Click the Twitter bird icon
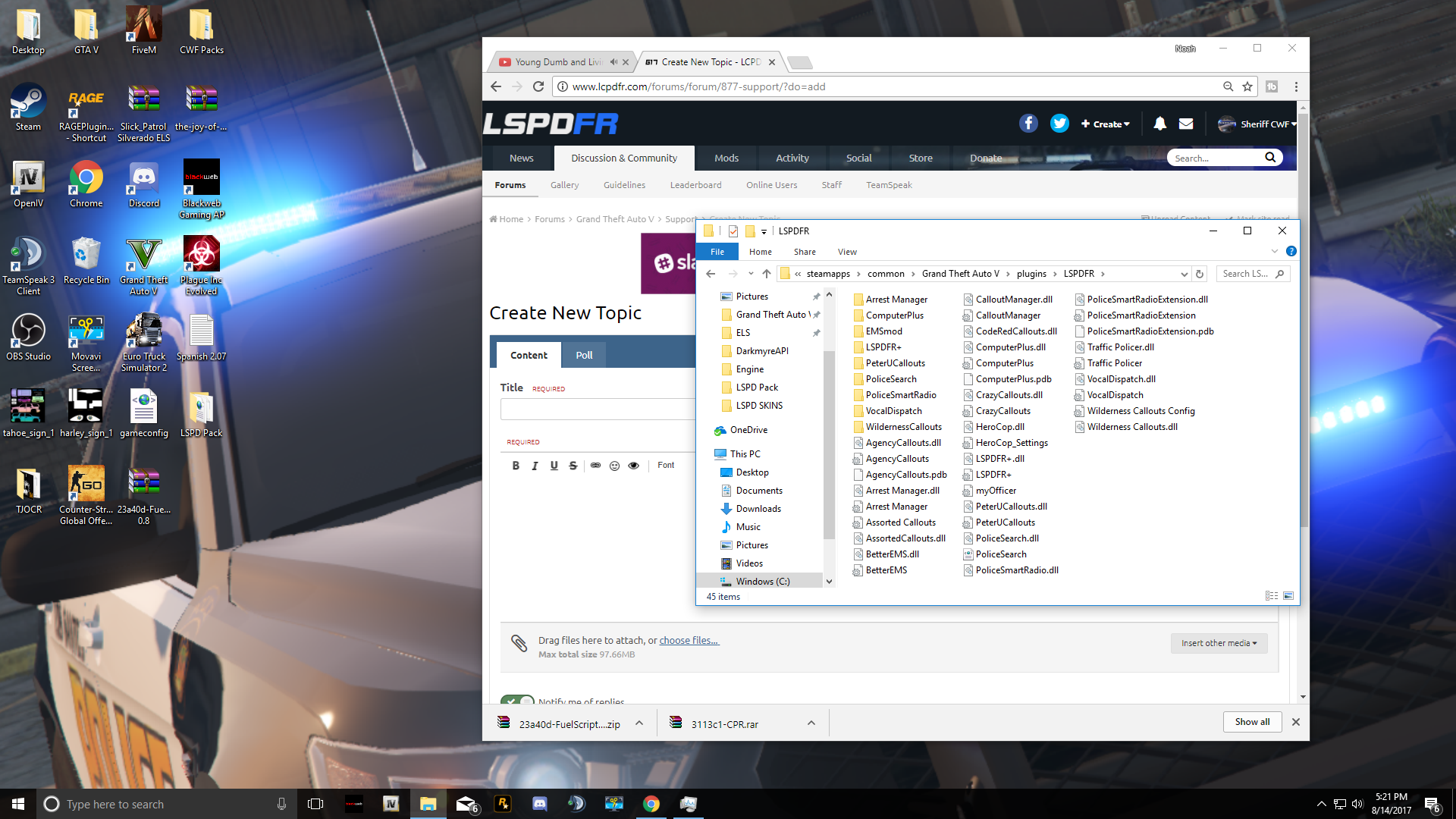Screen dimensions: 1456x819 [1059, 124]
